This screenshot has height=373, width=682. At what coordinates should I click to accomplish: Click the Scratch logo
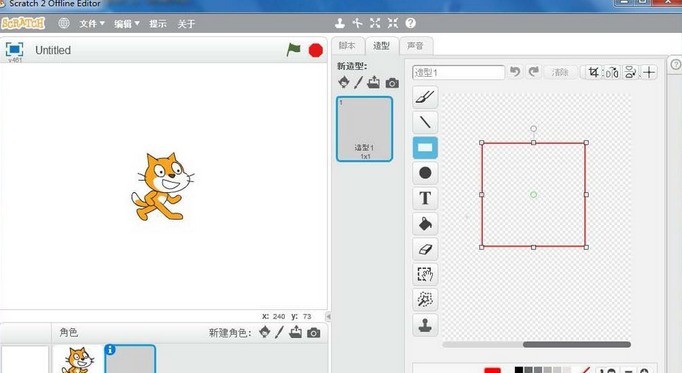click(x=23, y=23)
